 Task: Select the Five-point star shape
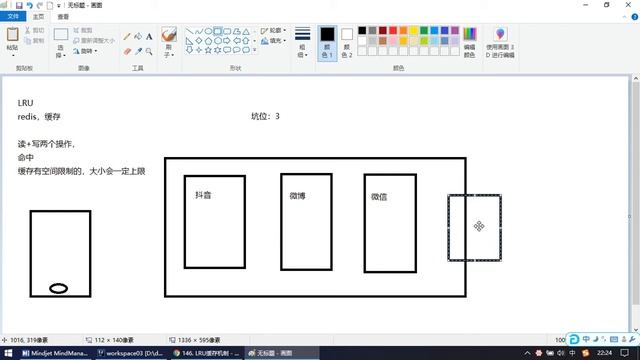pyautogui.click(x=208, y=50)
